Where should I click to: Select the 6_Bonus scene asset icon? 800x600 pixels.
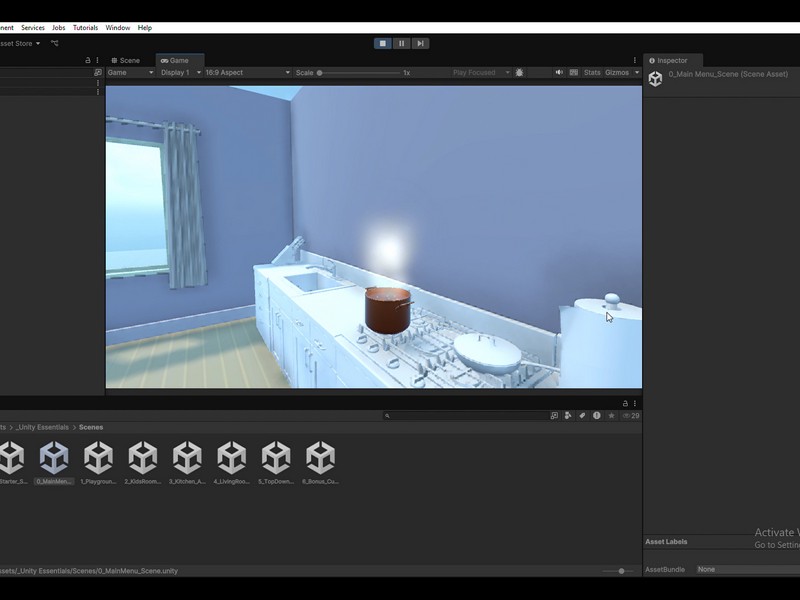[320, 459]
